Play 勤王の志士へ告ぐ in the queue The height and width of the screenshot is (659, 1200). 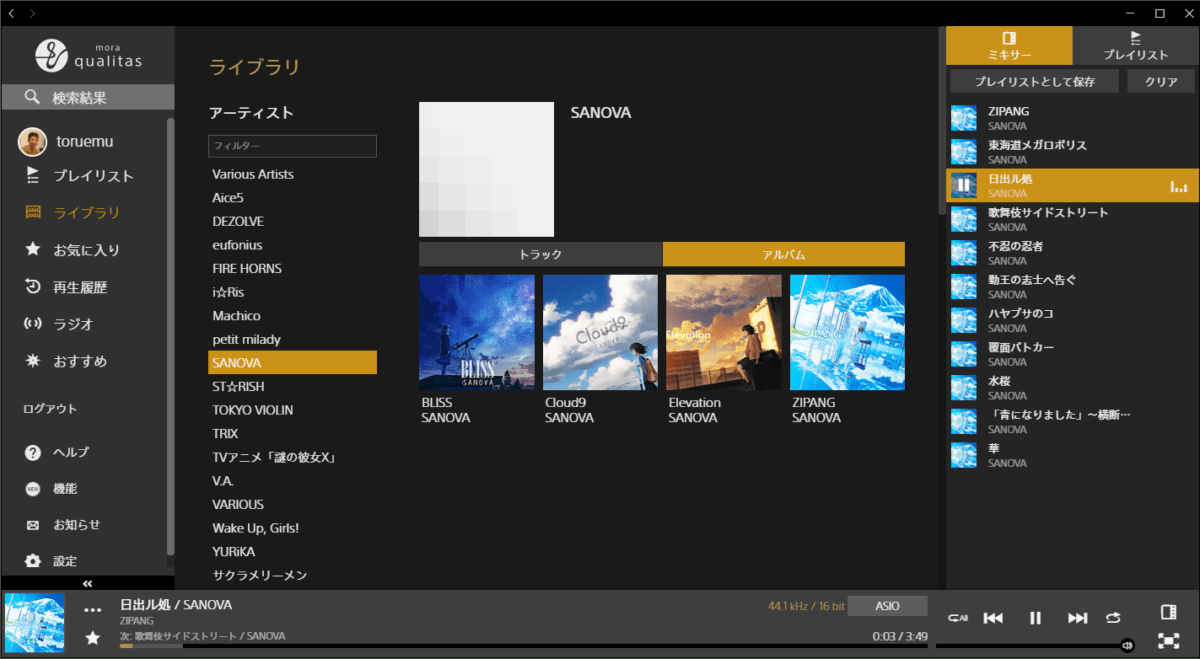[x=1071, y=287]
